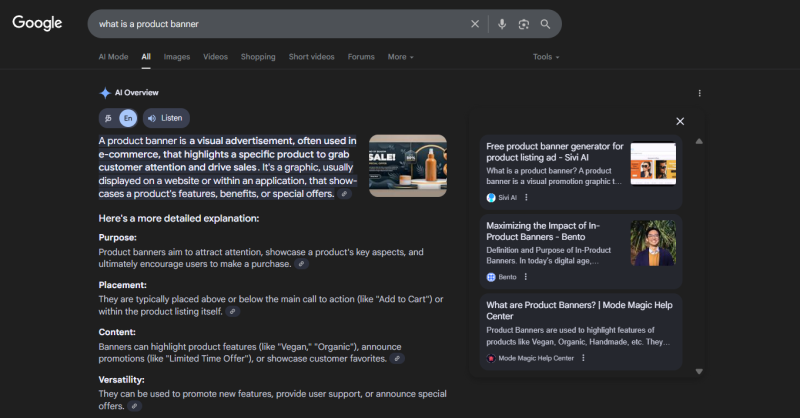Image resolution: width=800 pixels, height=418 pixels.
Task: Open Maximizing the Impact of In-Product Banners link
Action: pos(543,231)
